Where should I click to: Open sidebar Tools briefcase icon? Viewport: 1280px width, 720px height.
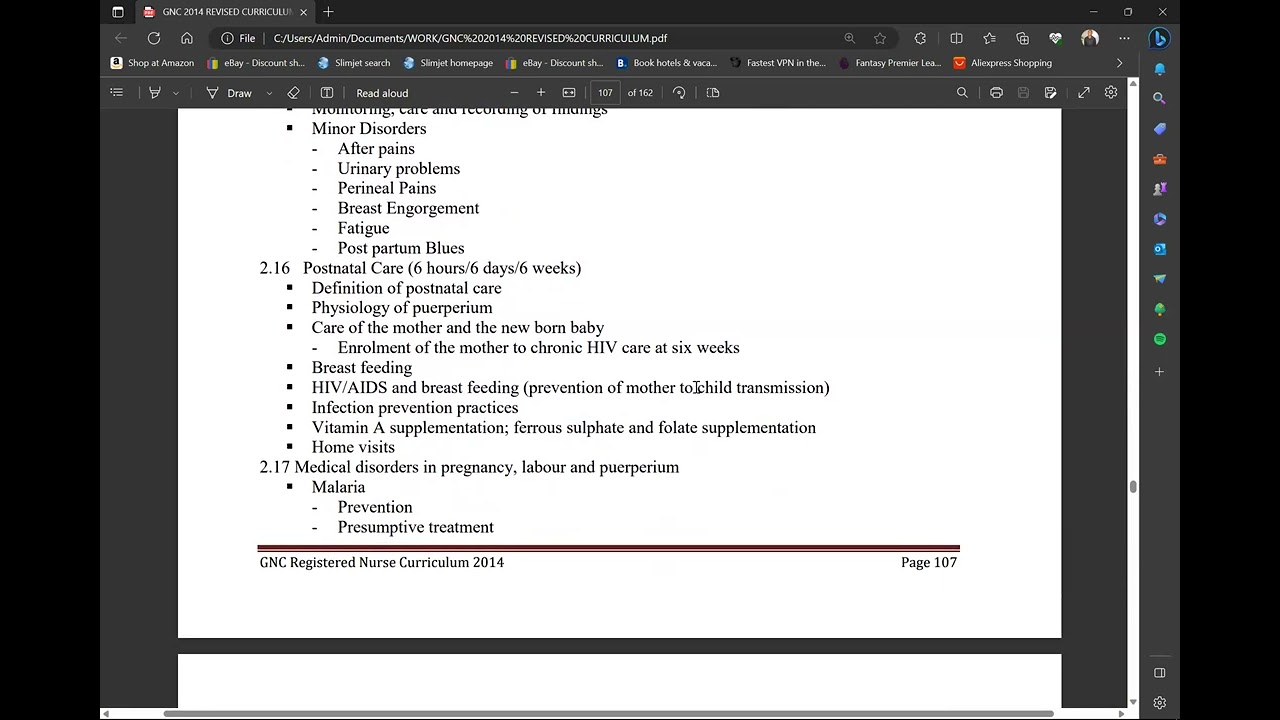(x=1160, y=159)
